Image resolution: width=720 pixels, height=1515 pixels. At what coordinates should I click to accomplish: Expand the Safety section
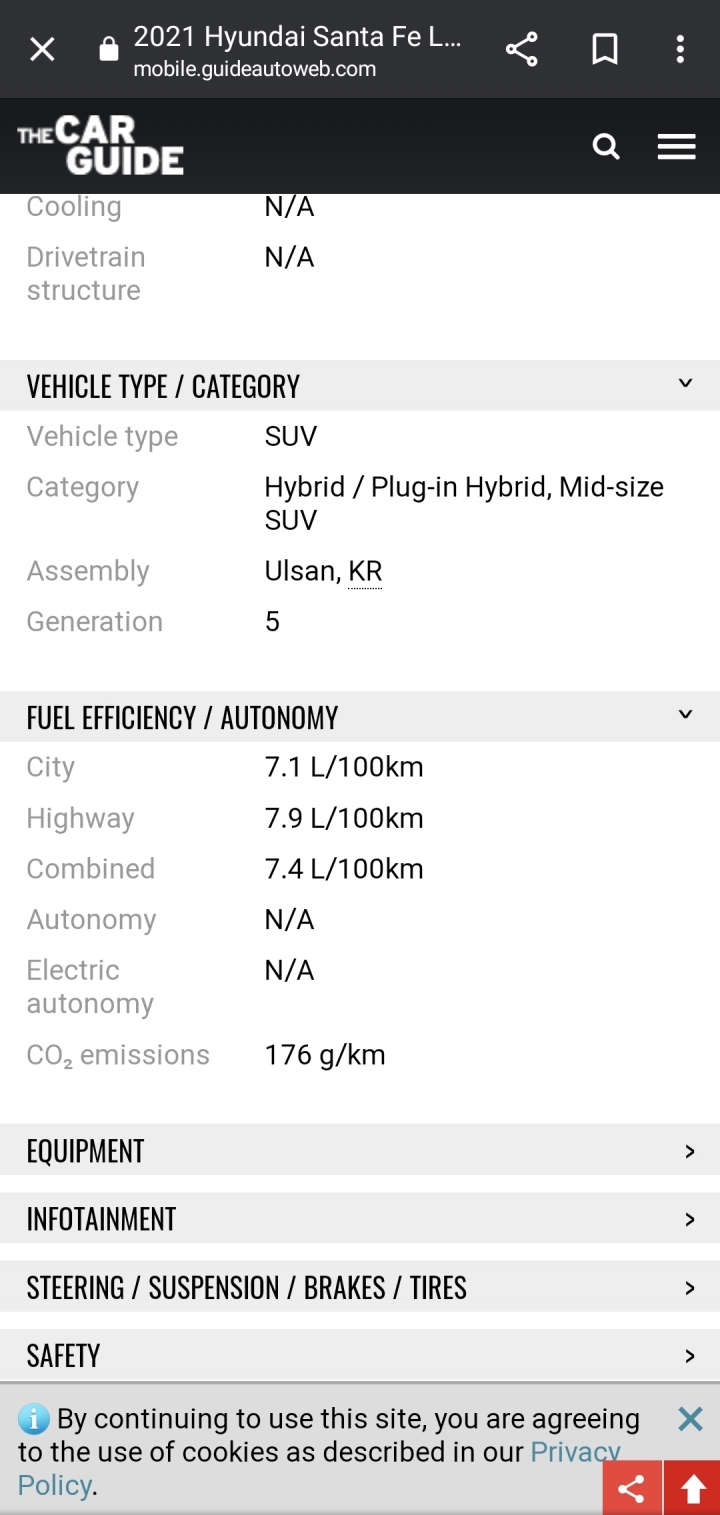click(x=360, y=1355)
